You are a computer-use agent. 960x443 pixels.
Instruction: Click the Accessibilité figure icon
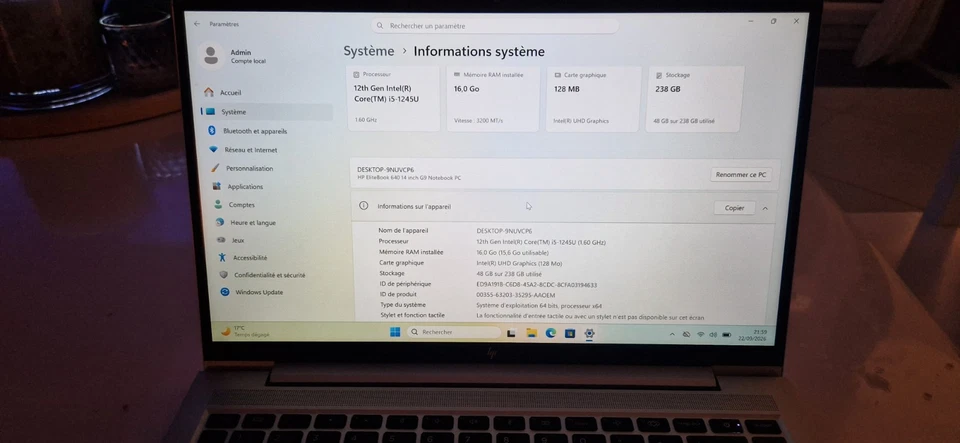coord(222,258)
